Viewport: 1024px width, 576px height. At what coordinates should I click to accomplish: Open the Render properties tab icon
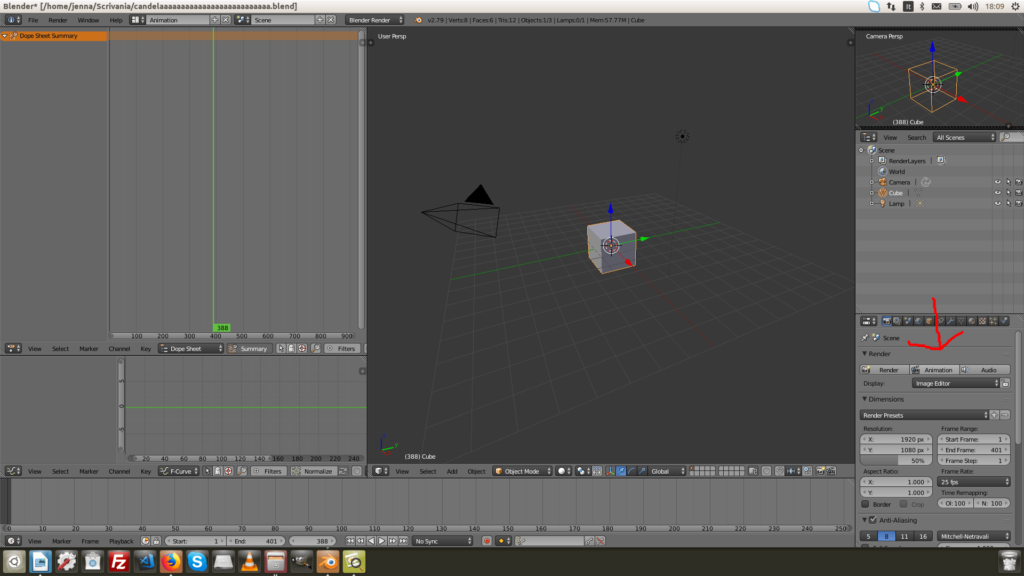click(x=886, y=321)
